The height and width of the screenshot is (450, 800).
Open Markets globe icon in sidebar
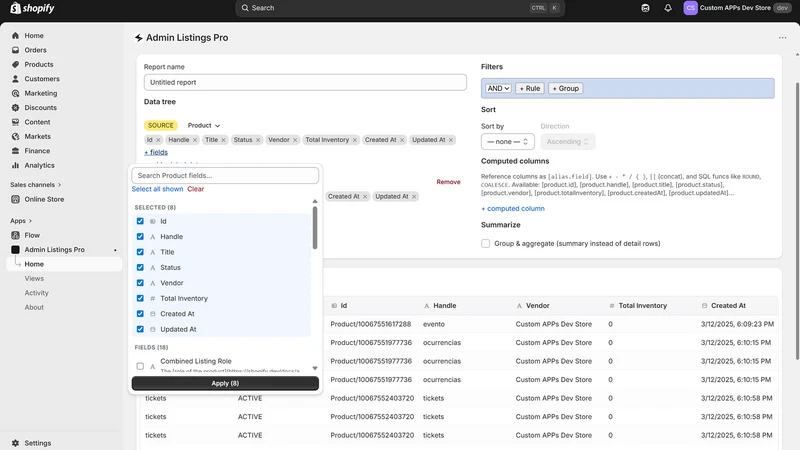(15, 136)
